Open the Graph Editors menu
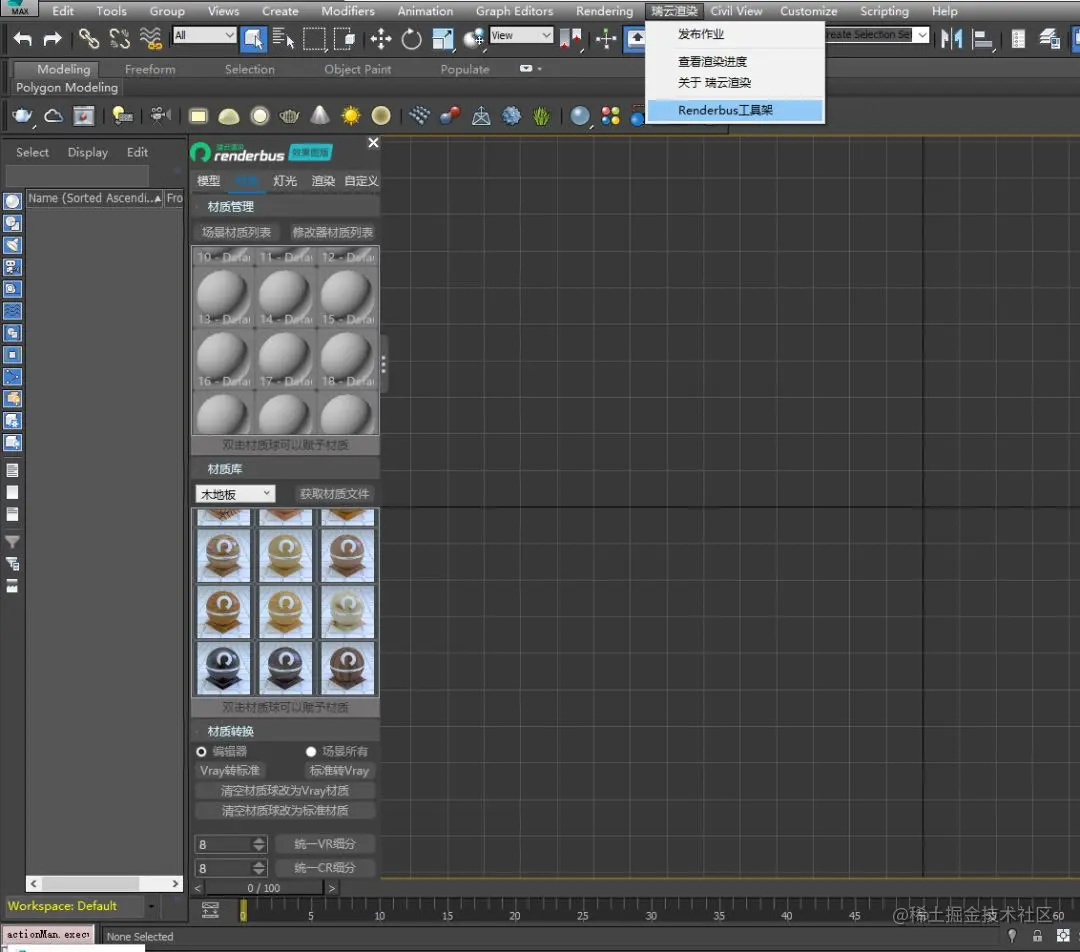This screenshot has width=1080, height=952. (514, 11)
